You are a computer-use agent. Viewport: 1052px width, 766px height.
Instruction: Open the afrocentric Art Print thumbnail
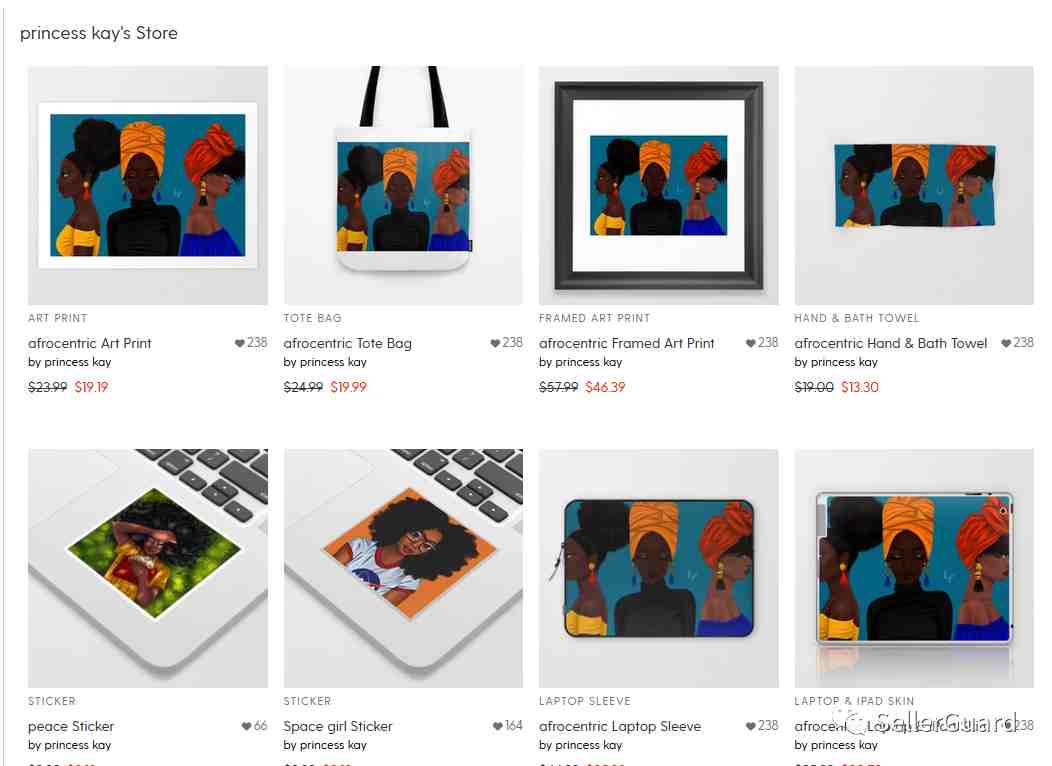tap(148, 186)
